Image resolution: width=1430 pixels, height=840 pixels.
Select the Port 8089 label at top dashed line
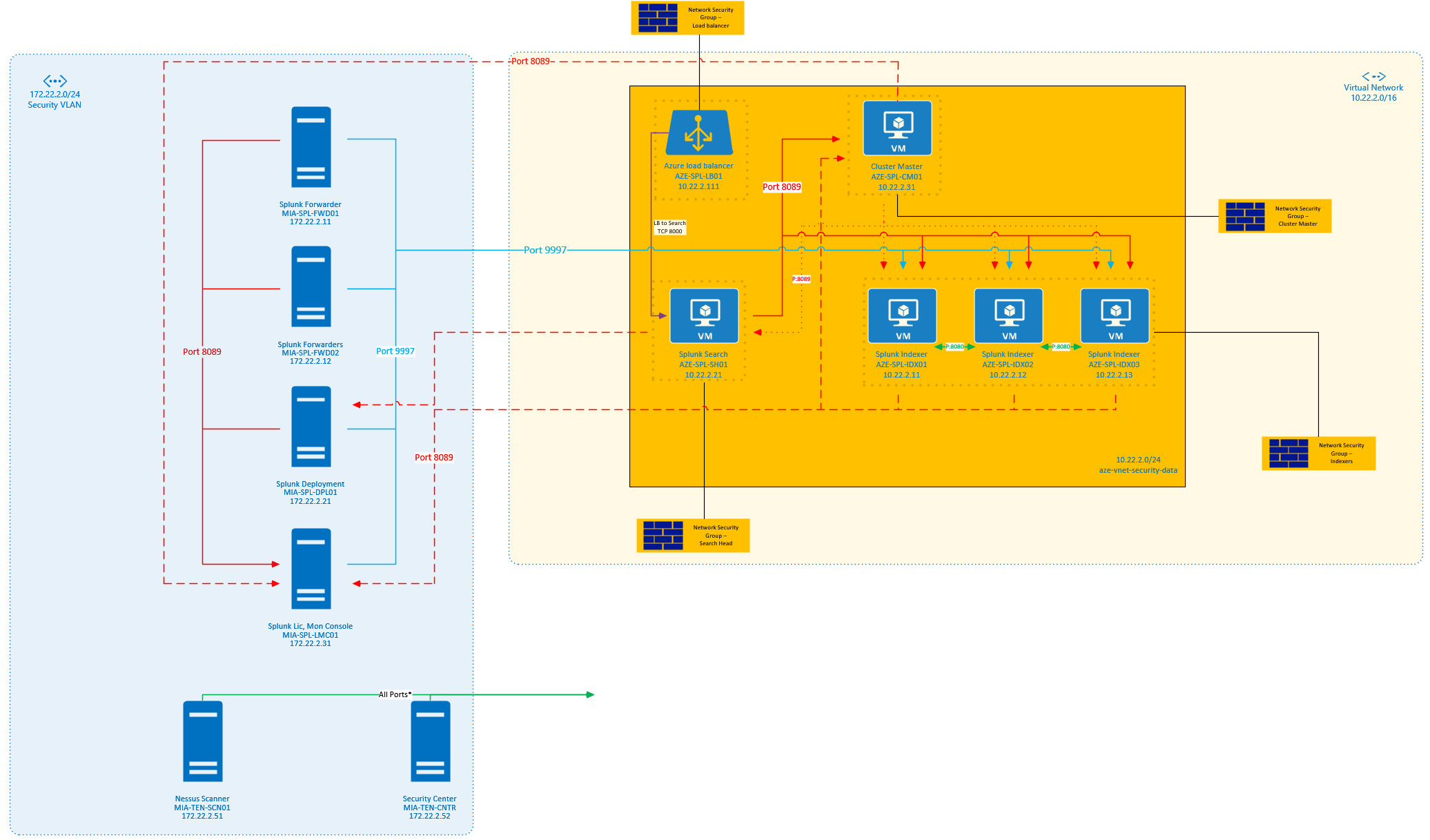pyautogui.click(x=531, y=61)
